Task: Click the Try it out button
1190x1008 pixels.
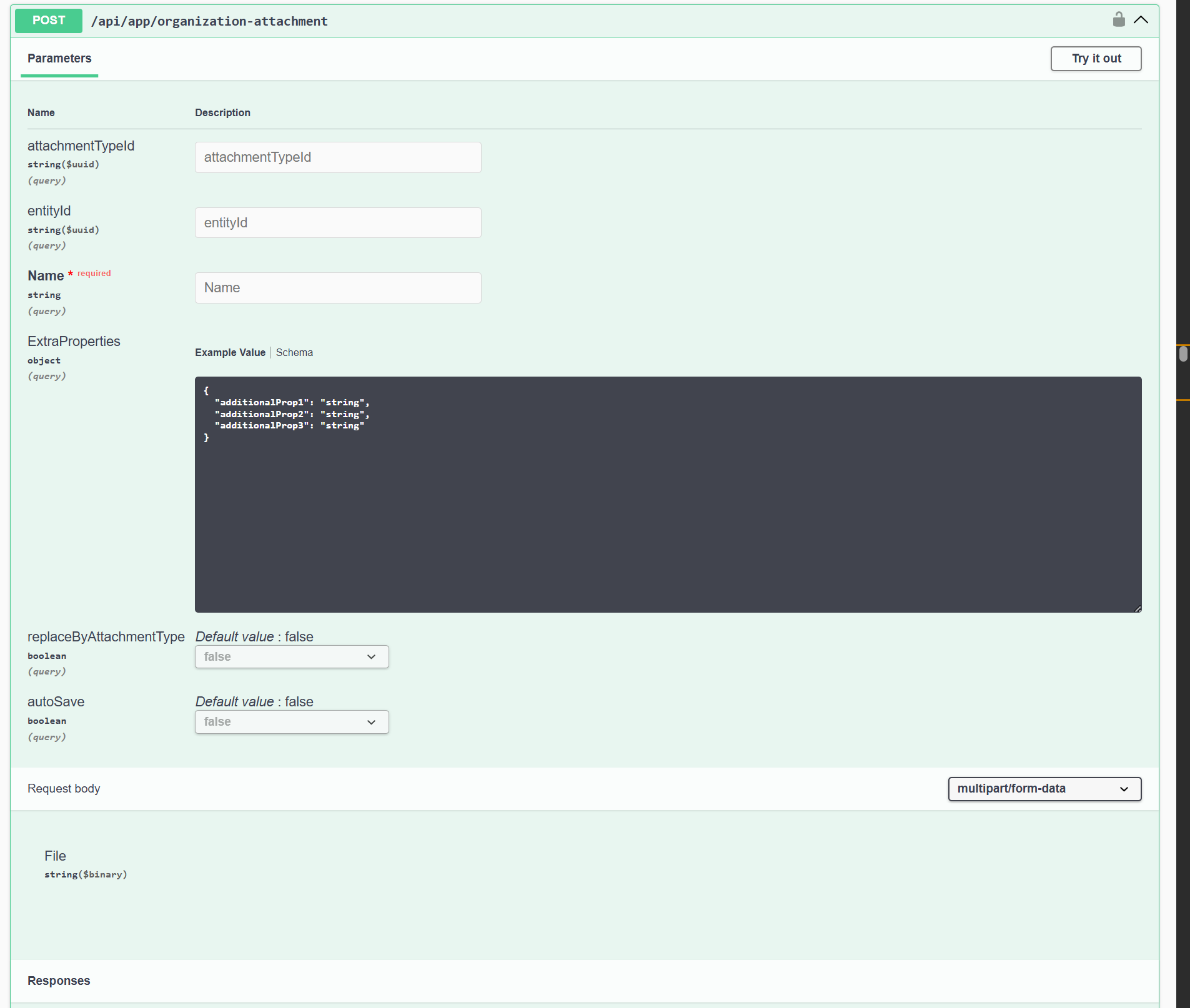Action: [x=1096, y=59]
